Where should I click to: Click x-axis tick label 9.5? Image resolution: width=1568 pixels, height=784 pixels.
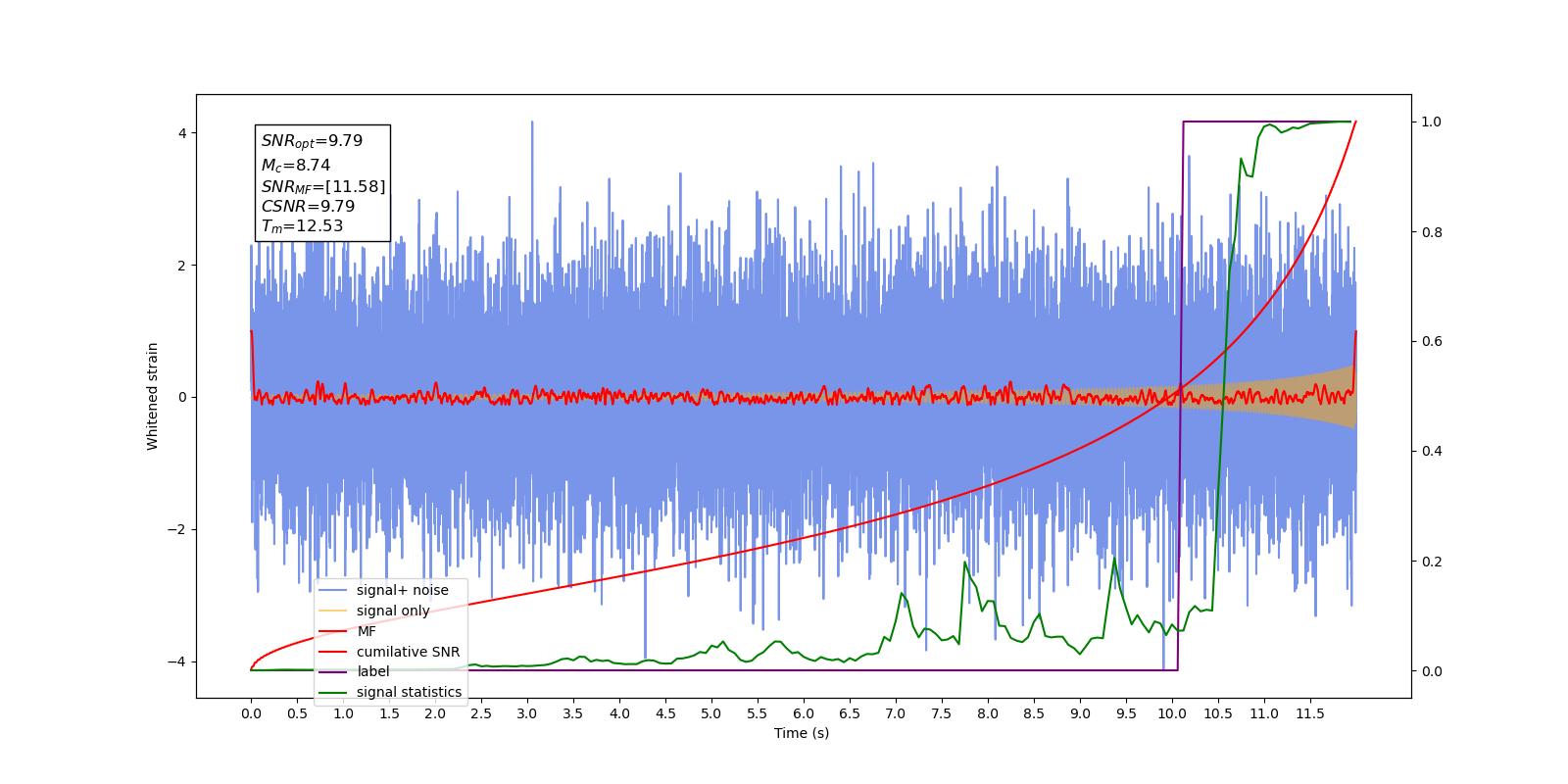coord(1126,713)
